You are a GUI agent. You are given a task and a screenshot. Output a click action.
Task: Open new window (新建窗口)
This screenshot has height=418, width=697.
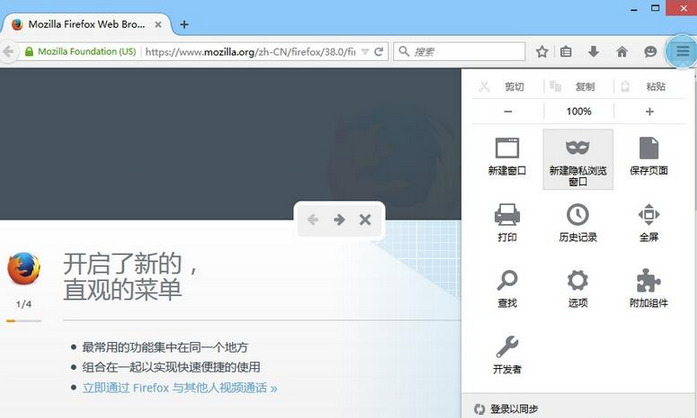[507, 157]
